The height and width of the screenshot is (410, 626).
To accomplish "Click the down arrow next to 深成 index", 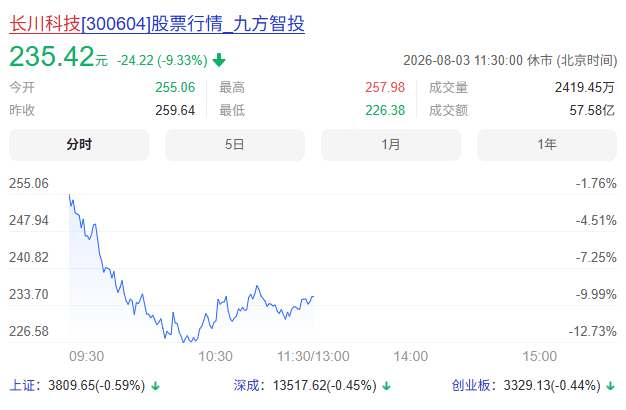I will pos(386,386).
